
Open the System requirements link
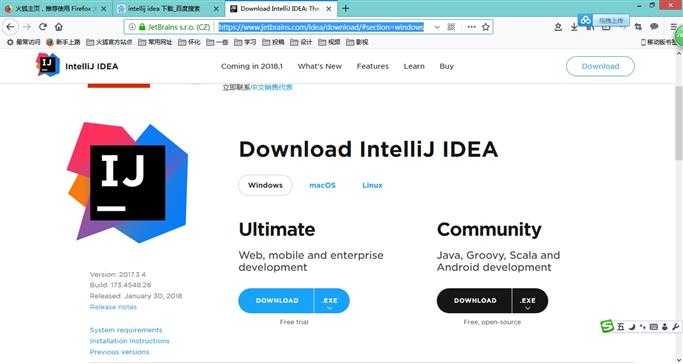(x=126, y=330)
